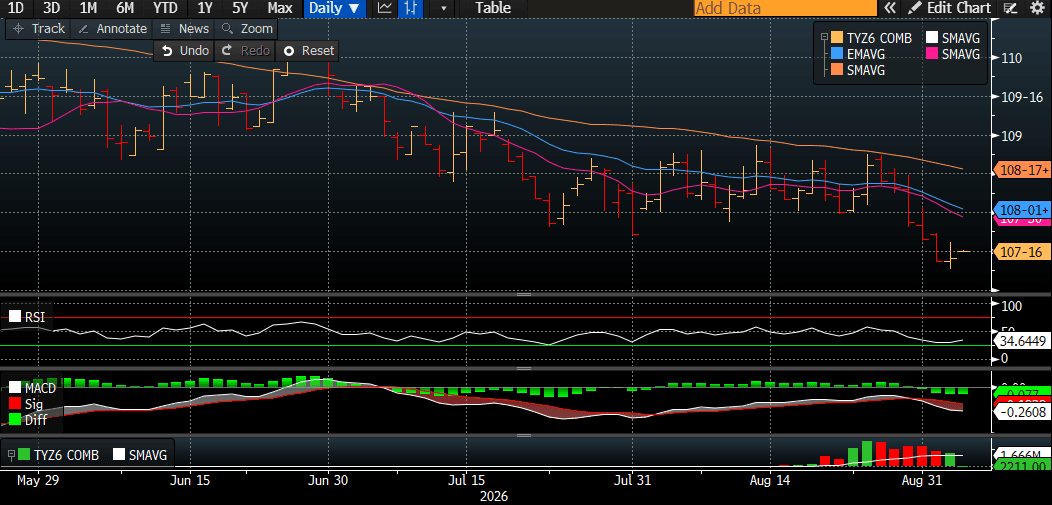Toggle the News overlay button
Screen dimensions: 1052x505
(x=185, y=29)
